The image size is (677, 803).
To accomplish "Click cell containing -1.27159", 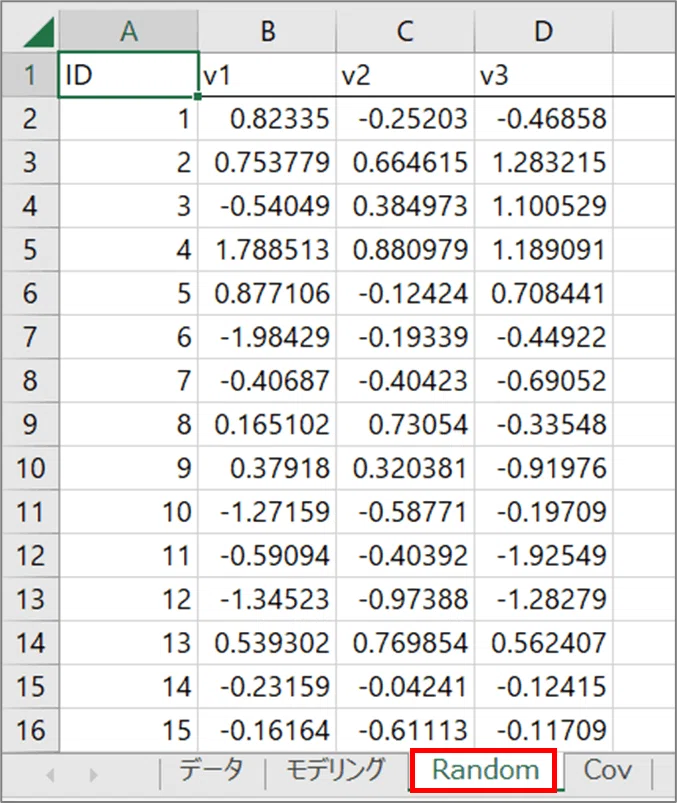I will (x=267, y=512).
